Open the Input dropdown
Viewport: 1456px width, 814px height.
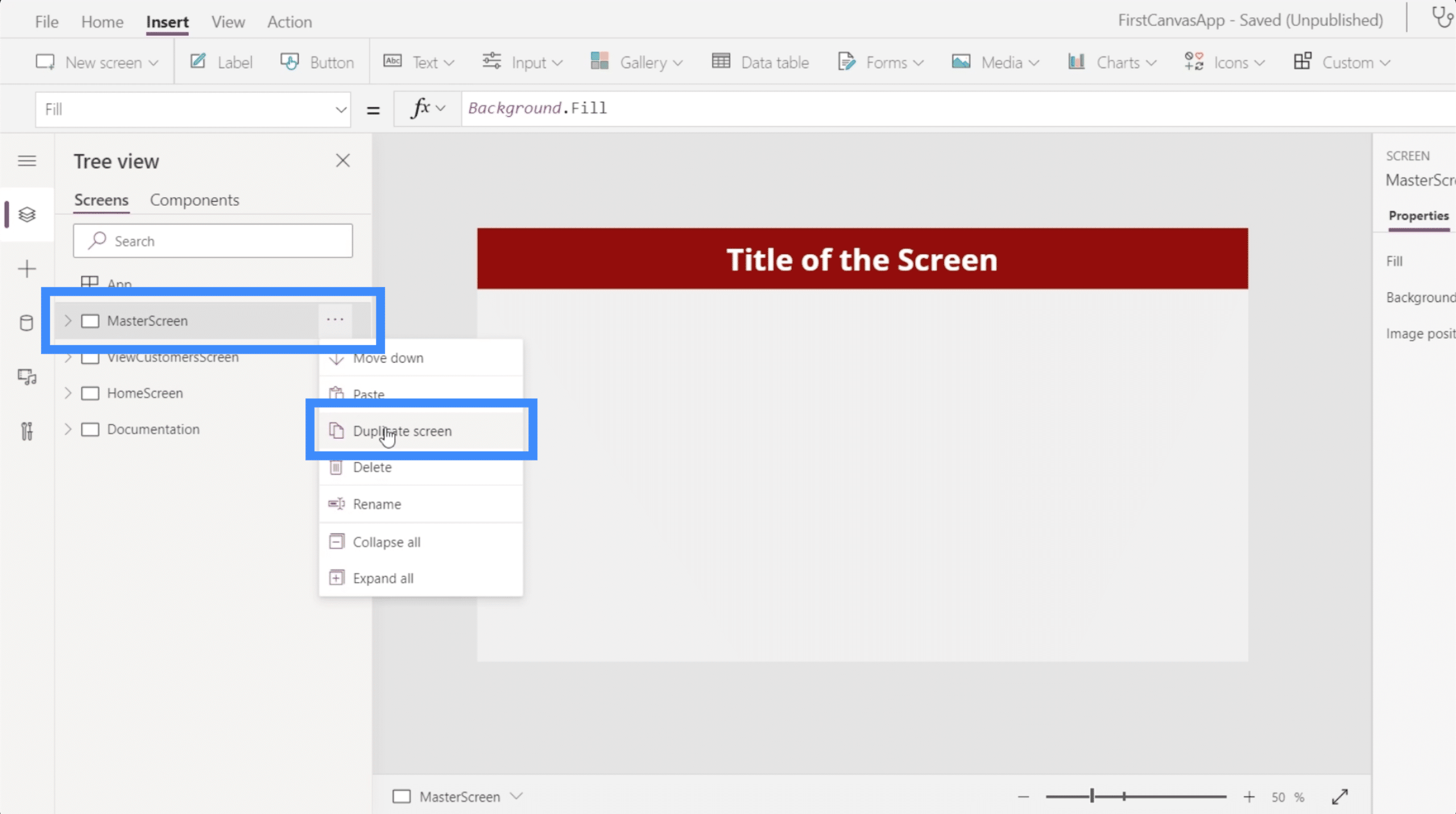point(522,62)
